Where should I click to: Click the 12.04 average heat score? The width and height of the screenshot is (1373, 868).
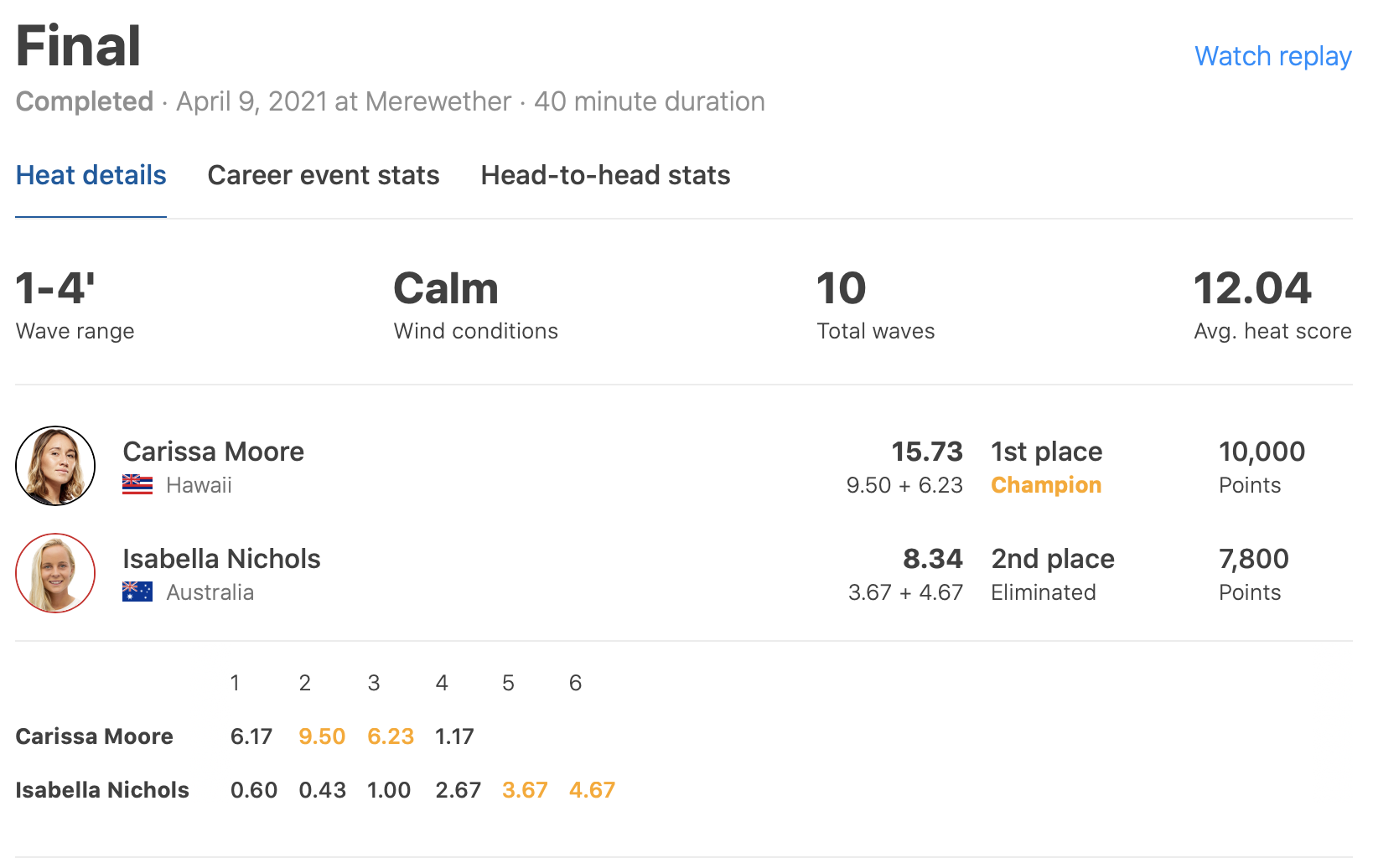coord(1252,289)
